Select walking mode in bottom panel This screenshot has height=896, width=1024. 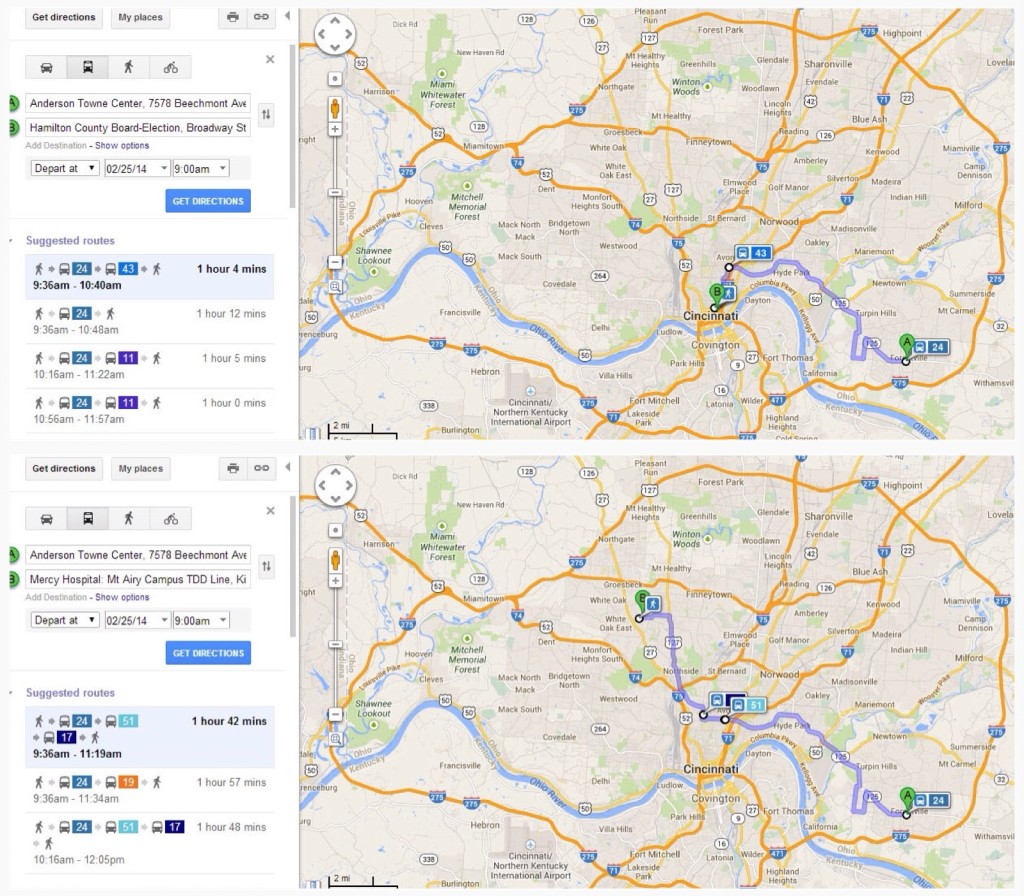pos(129,519)
